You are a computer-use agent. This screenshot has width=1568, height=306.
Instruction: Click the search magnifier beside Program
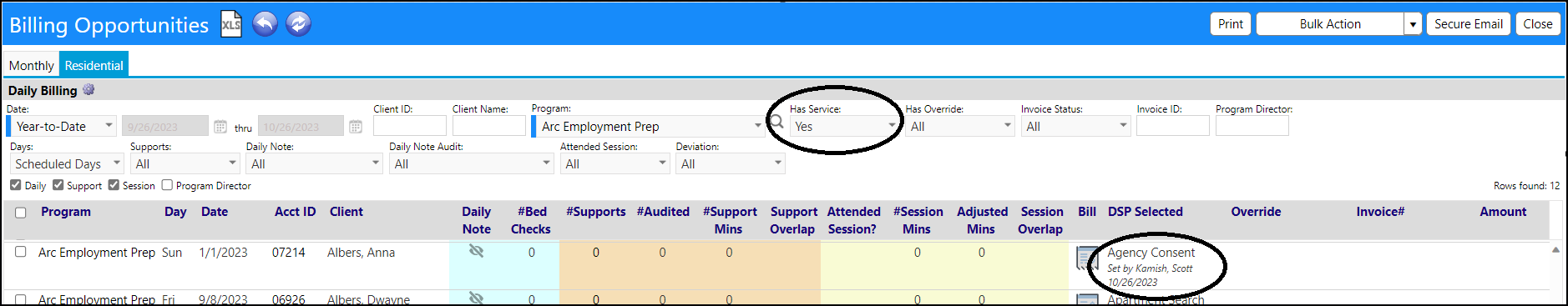point(776,123)
